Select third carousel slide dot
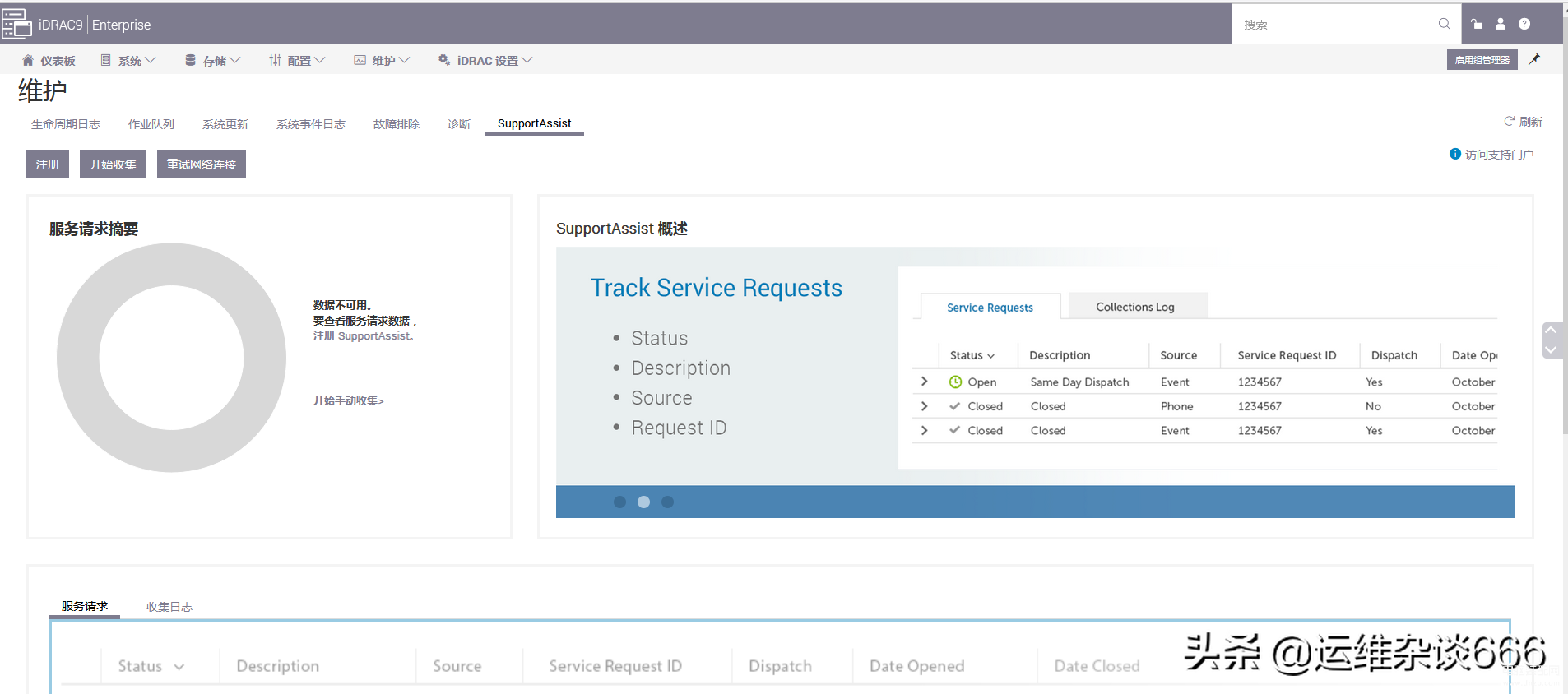Screen dimensions: 1568x694 pos(667,502)
